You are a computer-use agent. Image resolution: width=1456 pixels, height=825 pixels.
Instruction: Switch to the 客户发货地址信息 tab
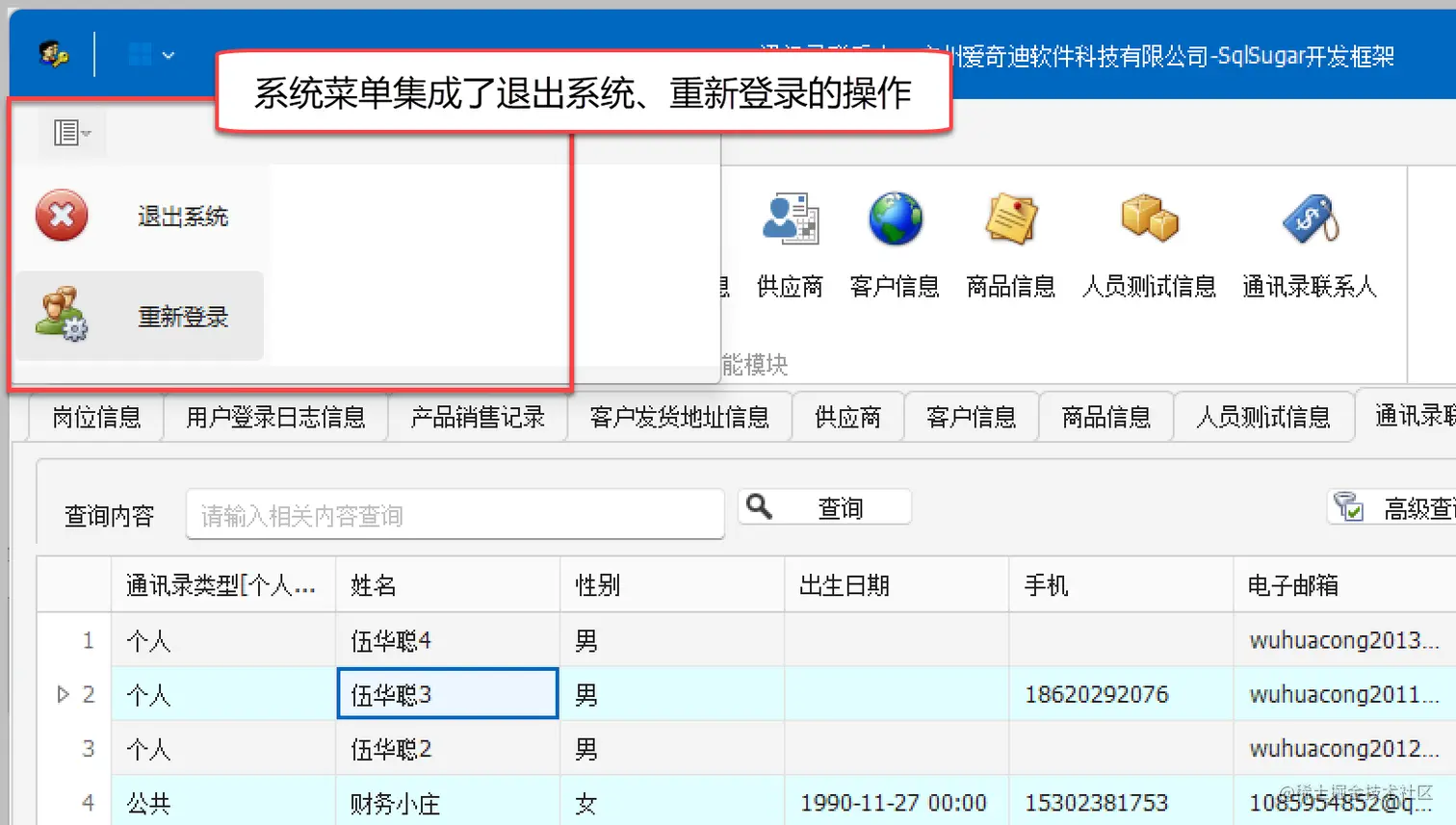680,417
